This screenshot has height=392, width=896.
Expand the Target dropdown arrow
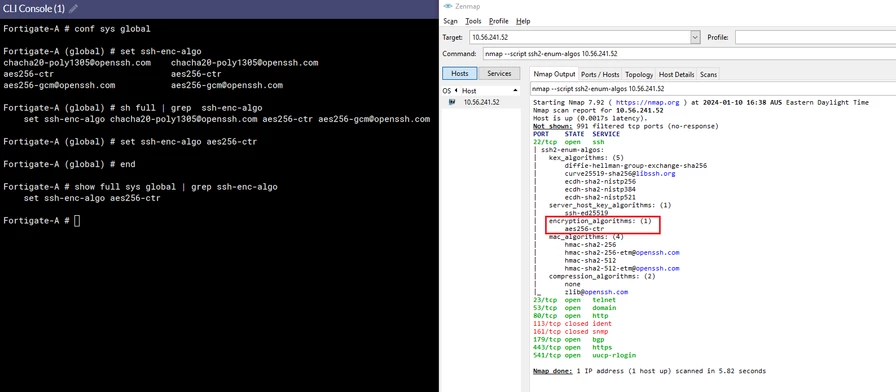pos(695,38)
